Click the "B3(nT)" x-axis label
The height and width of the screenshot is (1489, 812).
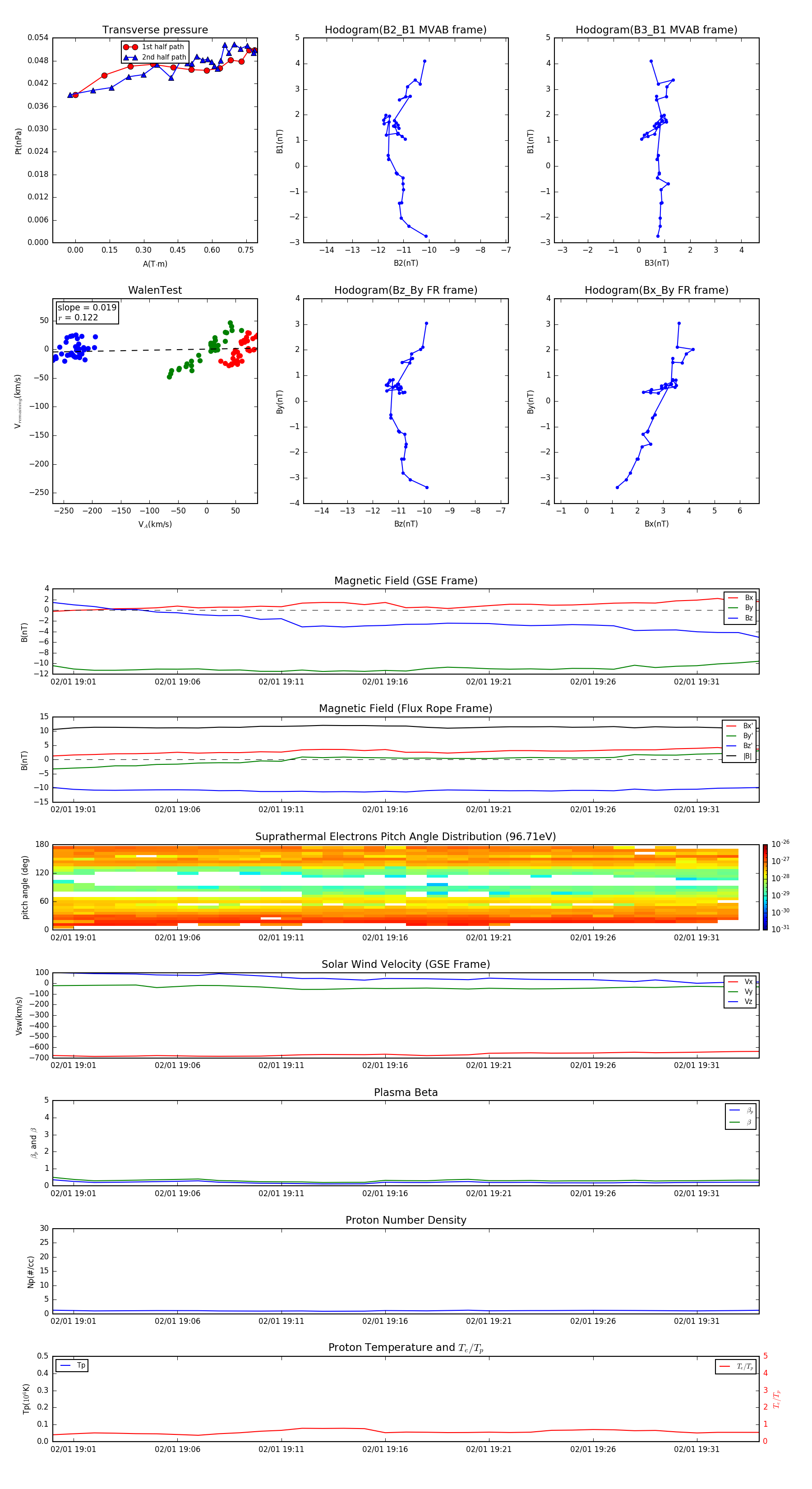click(656, 263)
